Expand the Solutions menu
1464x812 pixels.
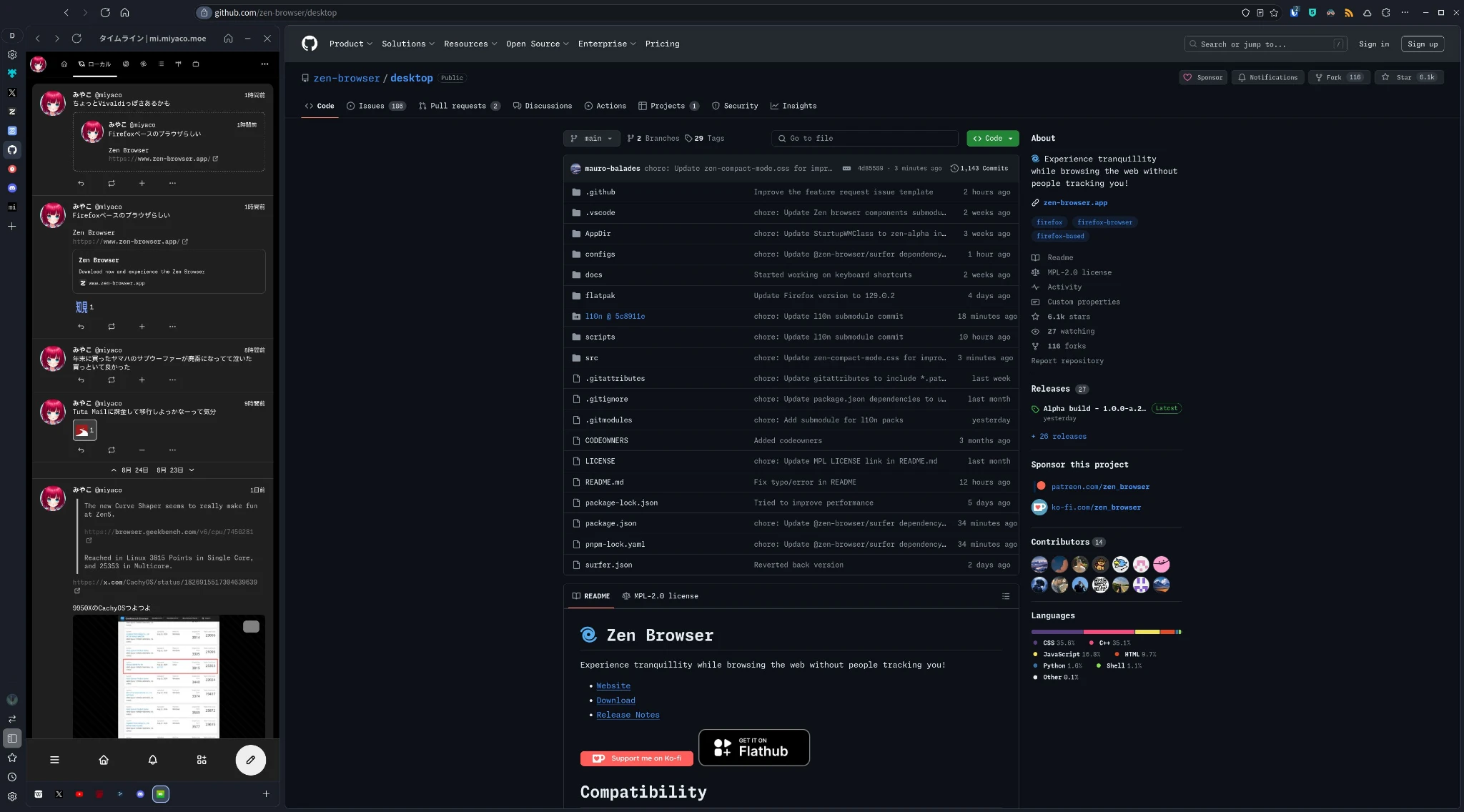point(407,44)
